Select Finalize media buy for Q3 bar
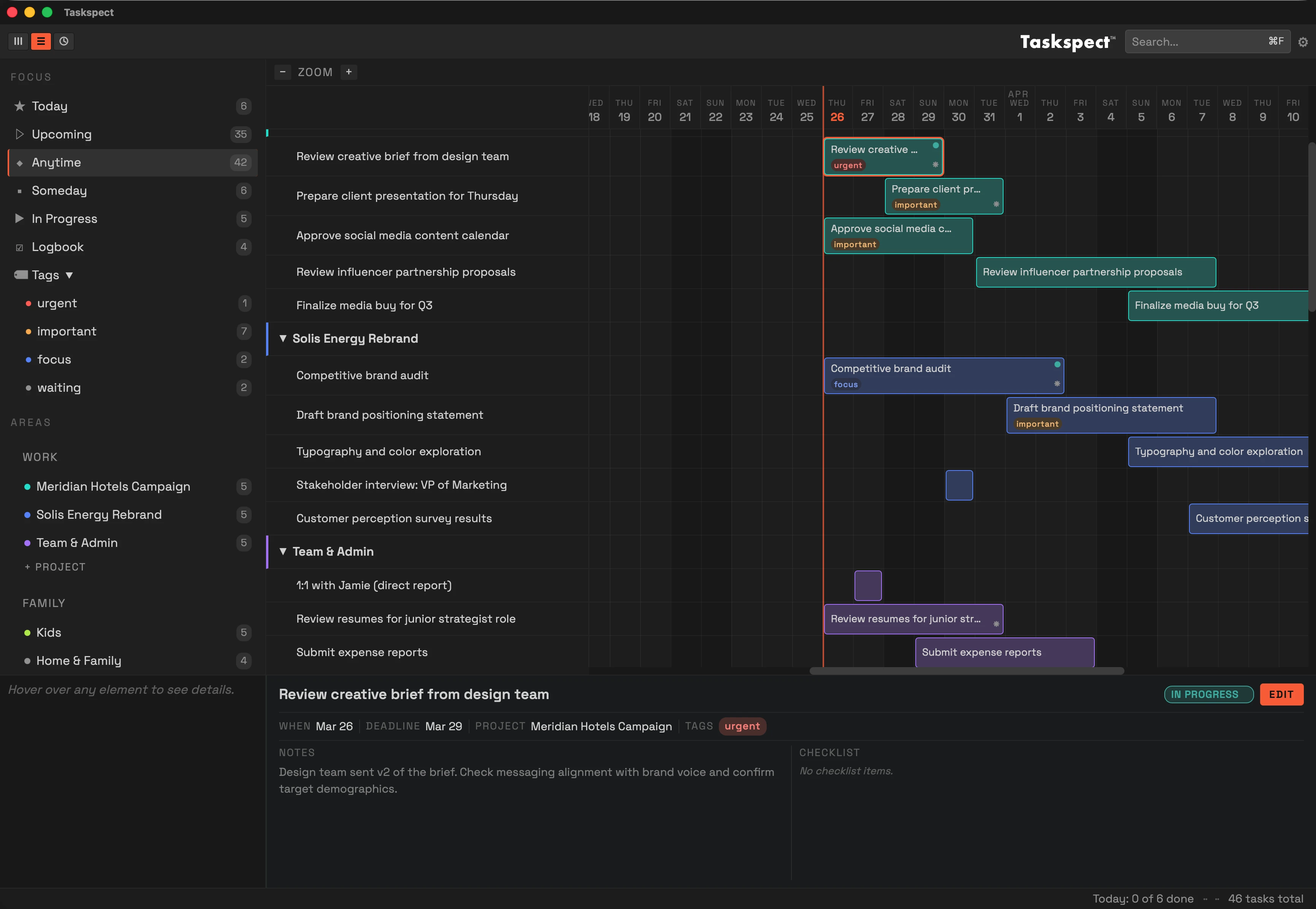The height and width of the screenshot is (909, 1316). point(1218,306)
